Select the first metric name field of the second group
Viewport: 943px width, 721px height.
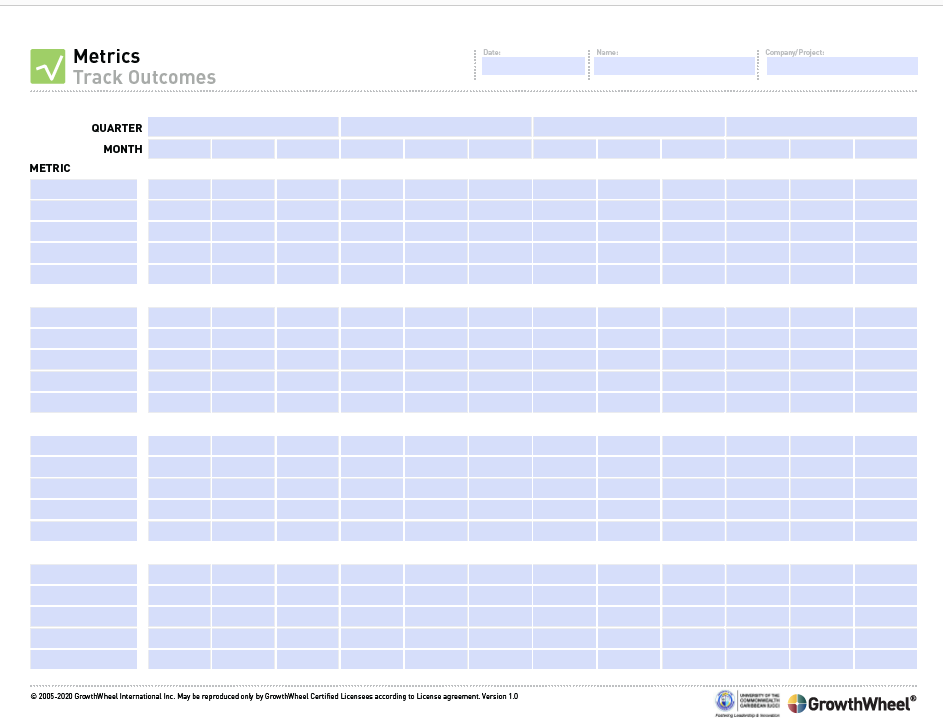tap(84, 317)
